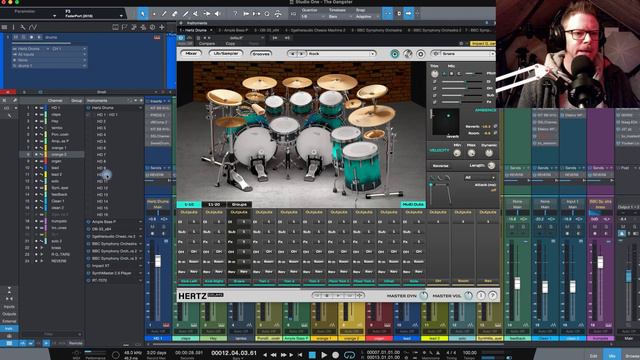This screenshot has height=360, width=640.
Task: Select the Mute speaker tool
Action: point(218,14)
